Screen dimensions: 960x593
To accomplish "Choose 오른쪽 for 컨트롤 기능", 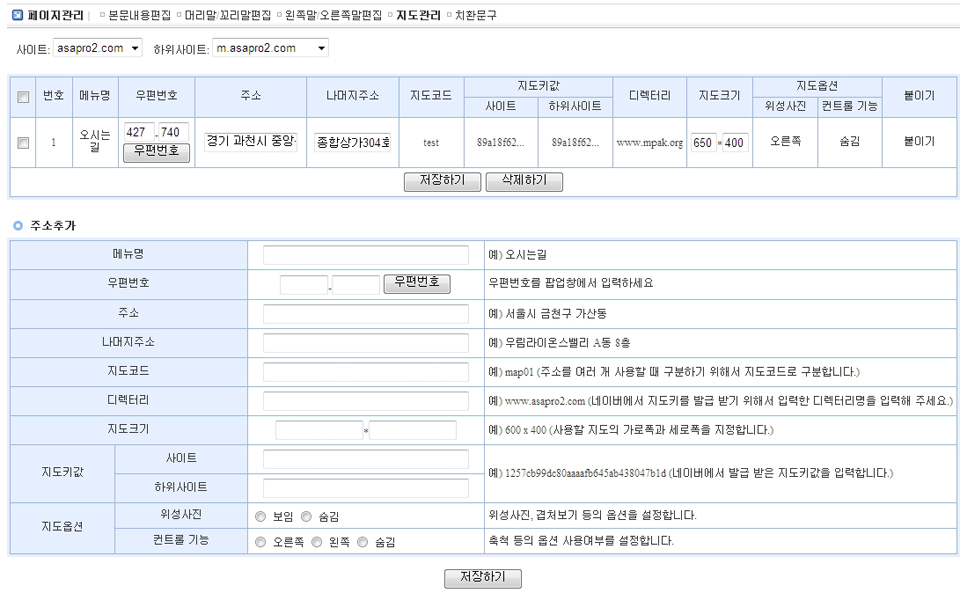I will pyautogui.click(x=260, y=542).
